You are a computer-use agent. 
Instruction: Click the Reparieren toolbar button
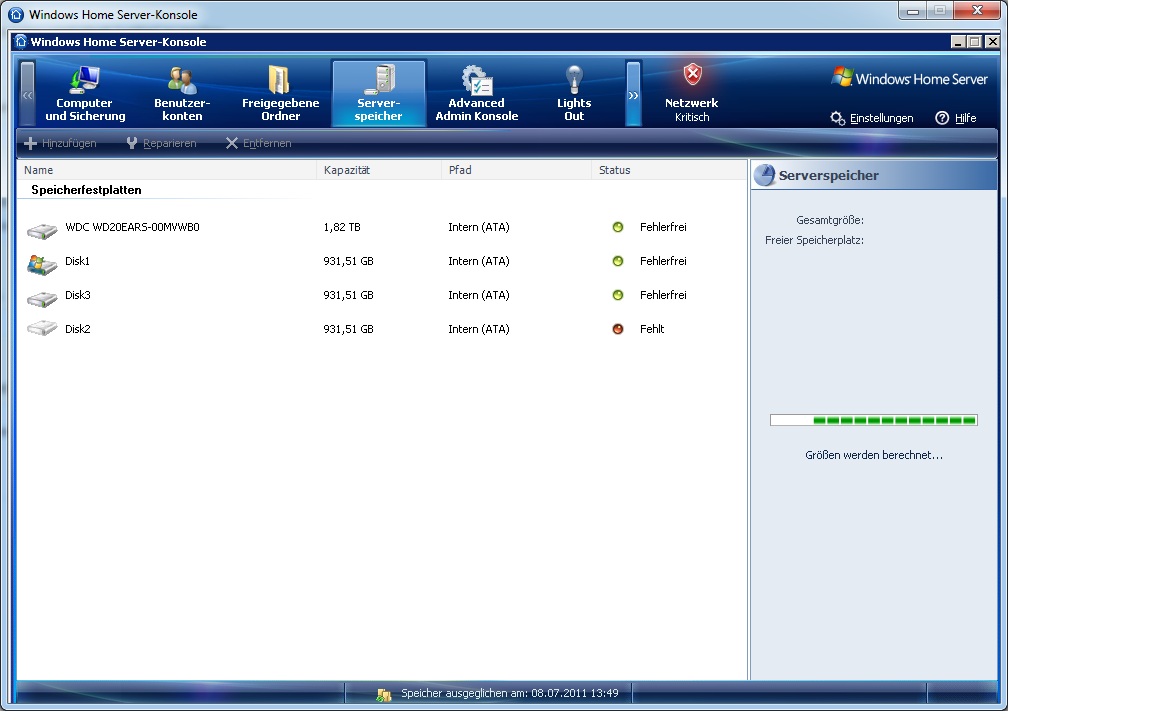(x=161, y=143)
